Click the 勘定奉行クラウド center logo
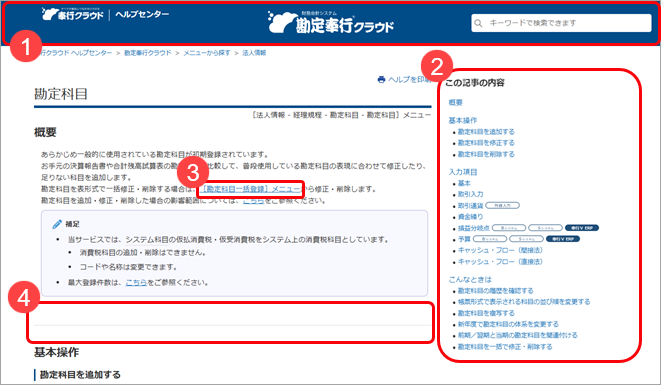The image size is (661, 385). 330,23
